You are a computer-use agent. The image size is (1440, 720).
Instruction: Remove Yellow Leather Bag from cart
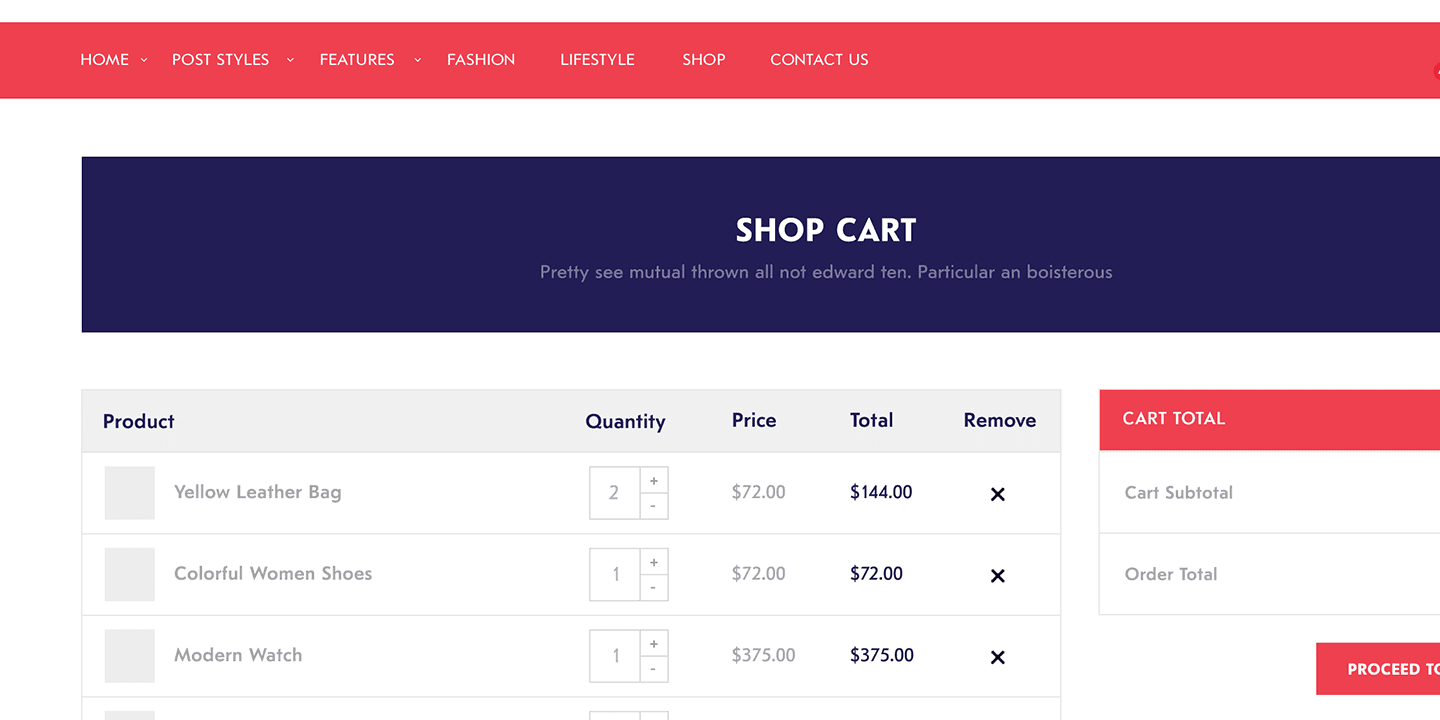point(997,494)
